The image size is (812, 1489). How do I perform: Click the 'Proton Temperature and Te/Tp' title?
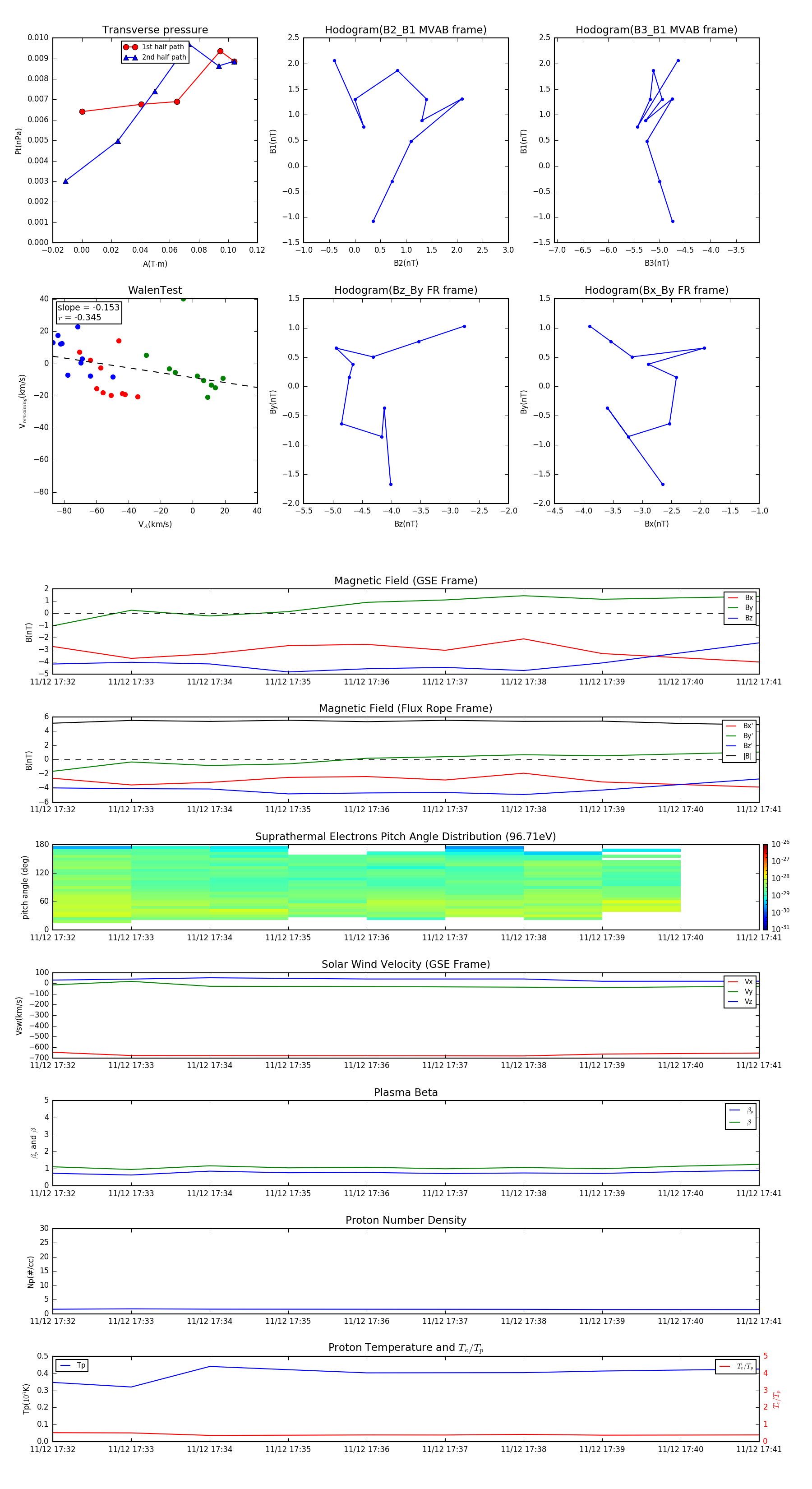tap(406, 1348)
